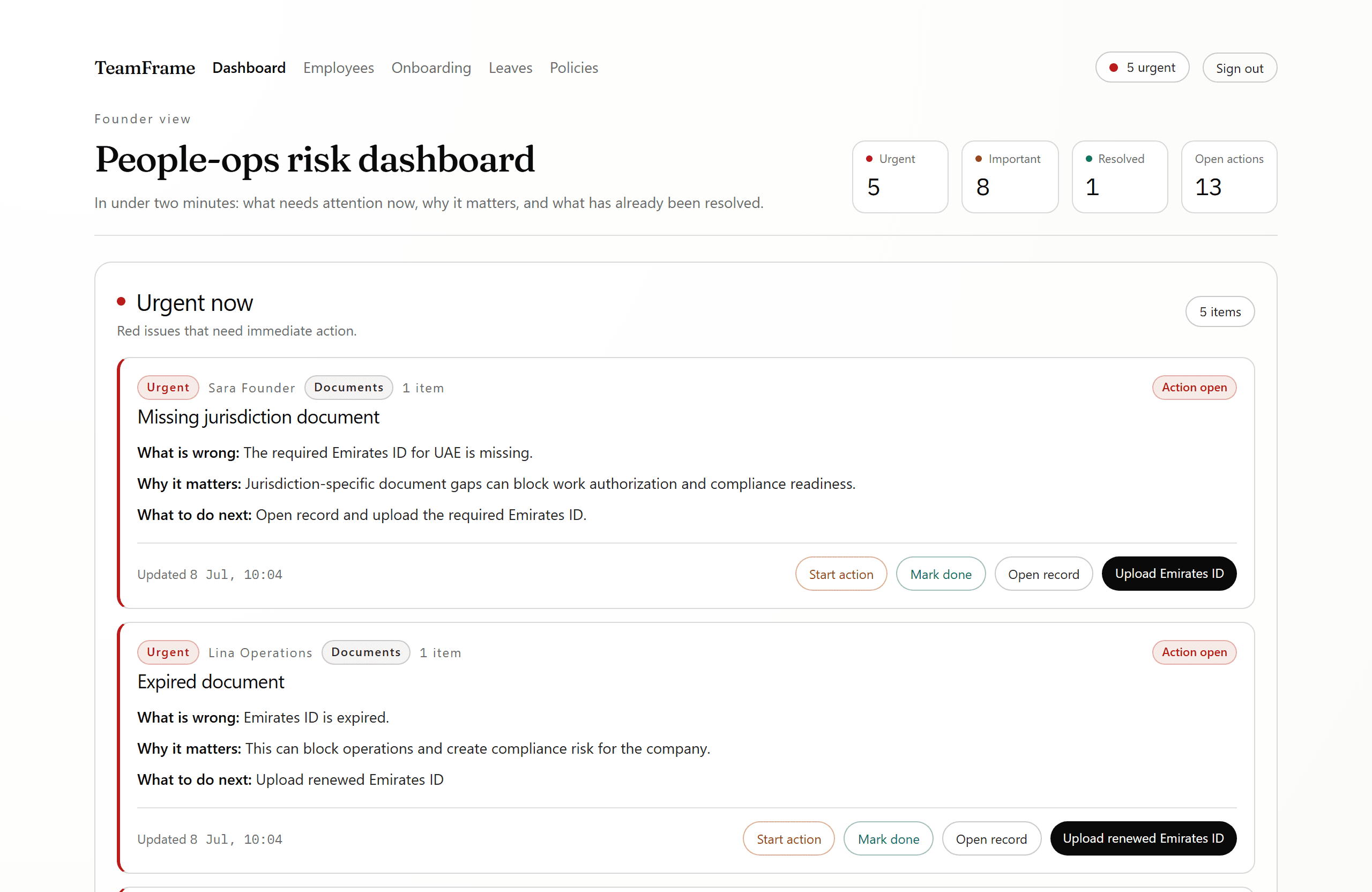Click Action open badge on Missing jurisdiction card
Viewport: 1372px width, 892px height.
click(x=1194, y=388)
